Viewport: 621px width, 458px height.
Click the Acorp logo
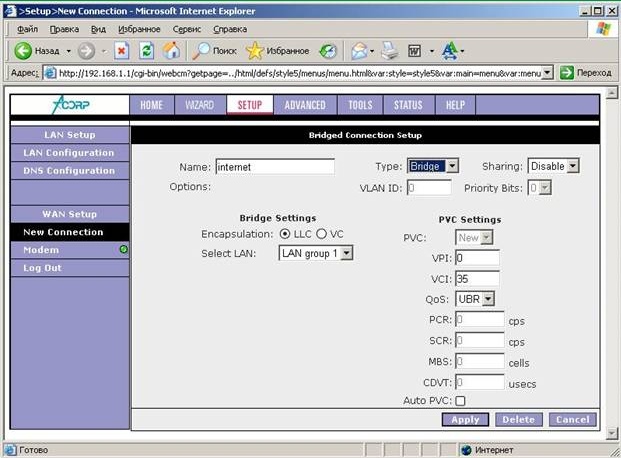coord(70,105)
